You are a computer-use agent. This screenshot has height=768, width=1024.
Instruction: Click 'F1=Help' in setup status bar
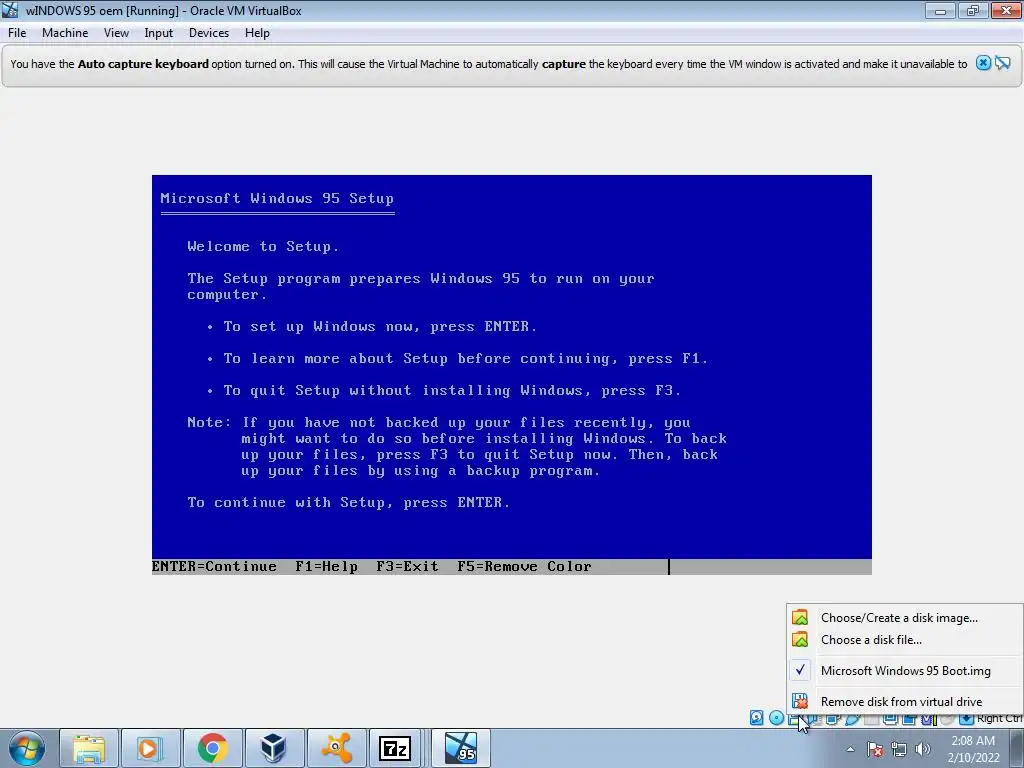326,567
